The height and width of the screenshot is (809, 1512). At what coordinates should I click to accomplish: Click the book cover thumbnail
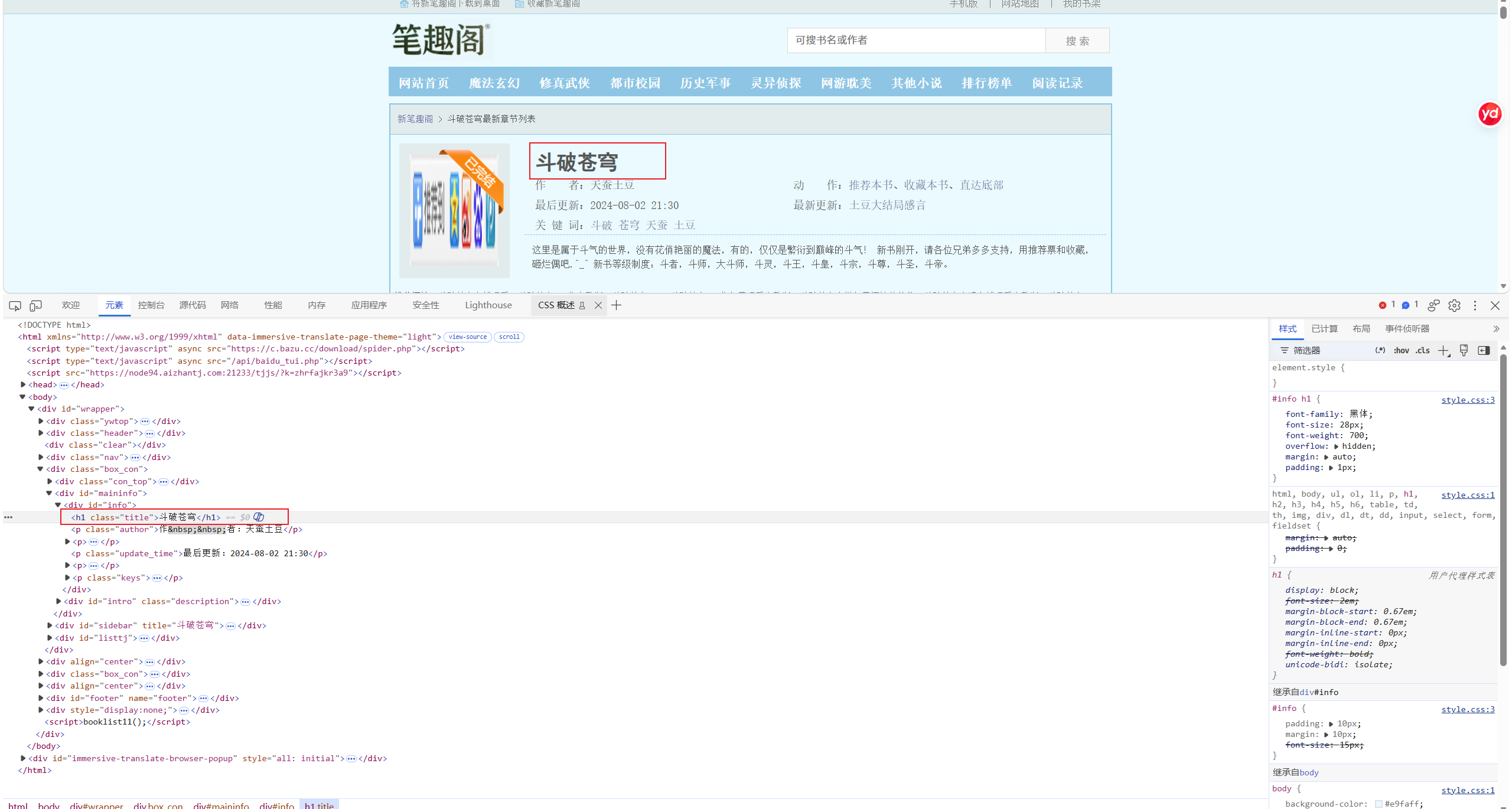click(x=454, y=210)
